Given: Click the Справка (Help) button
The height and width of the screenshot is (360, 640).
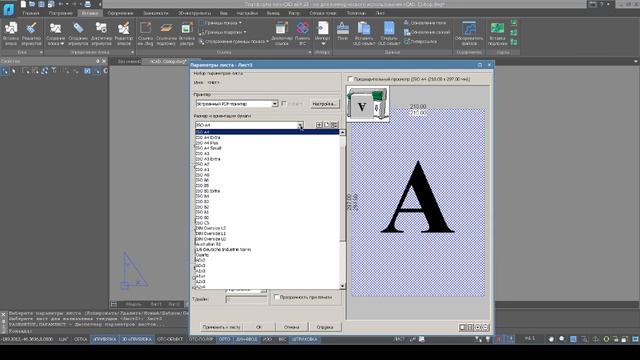Looking at the screenshot, I should pyautogui.click(x=325, y=327).
